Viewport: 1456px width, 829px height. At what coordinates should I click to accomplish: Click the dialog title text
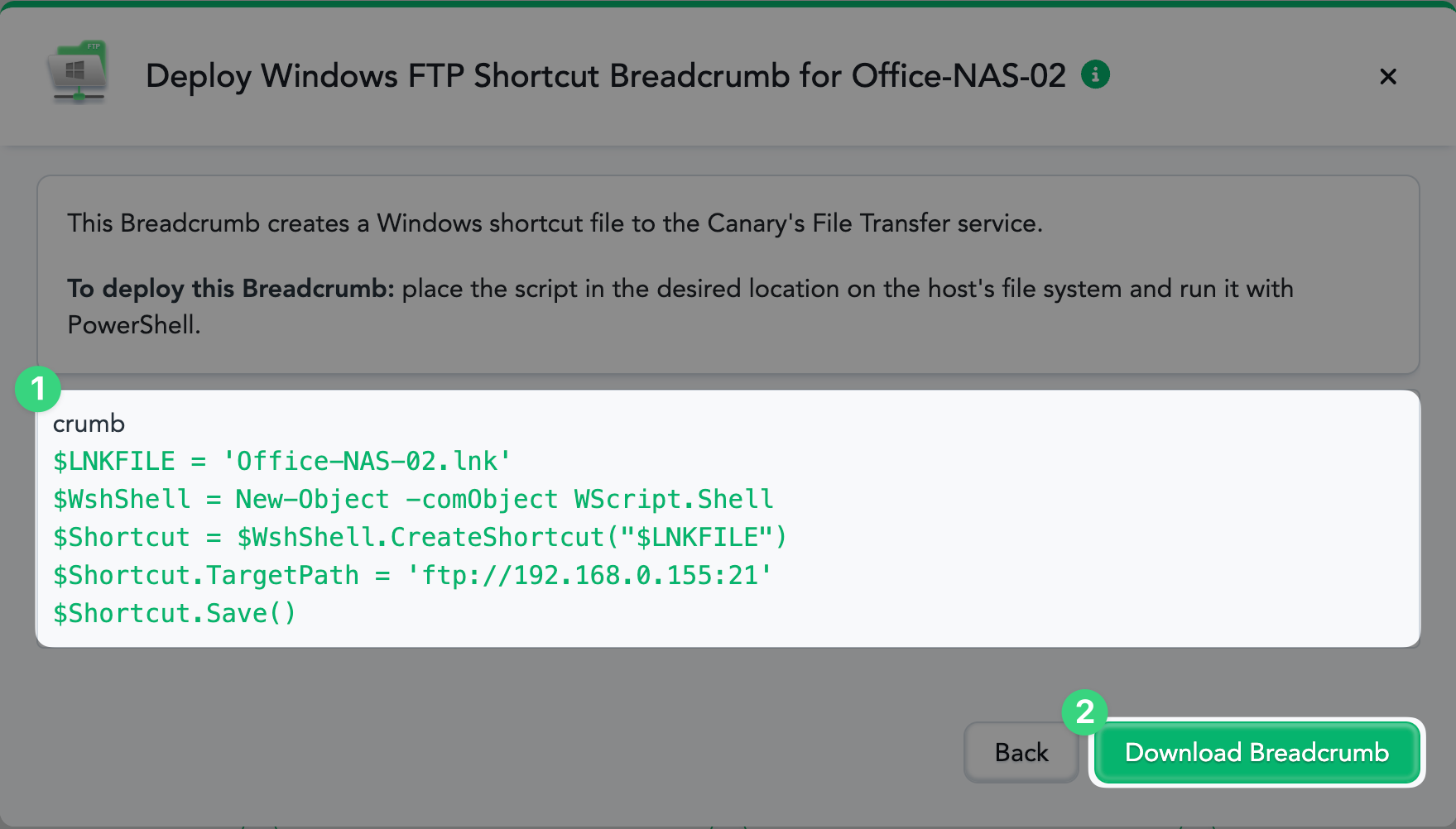606,75
